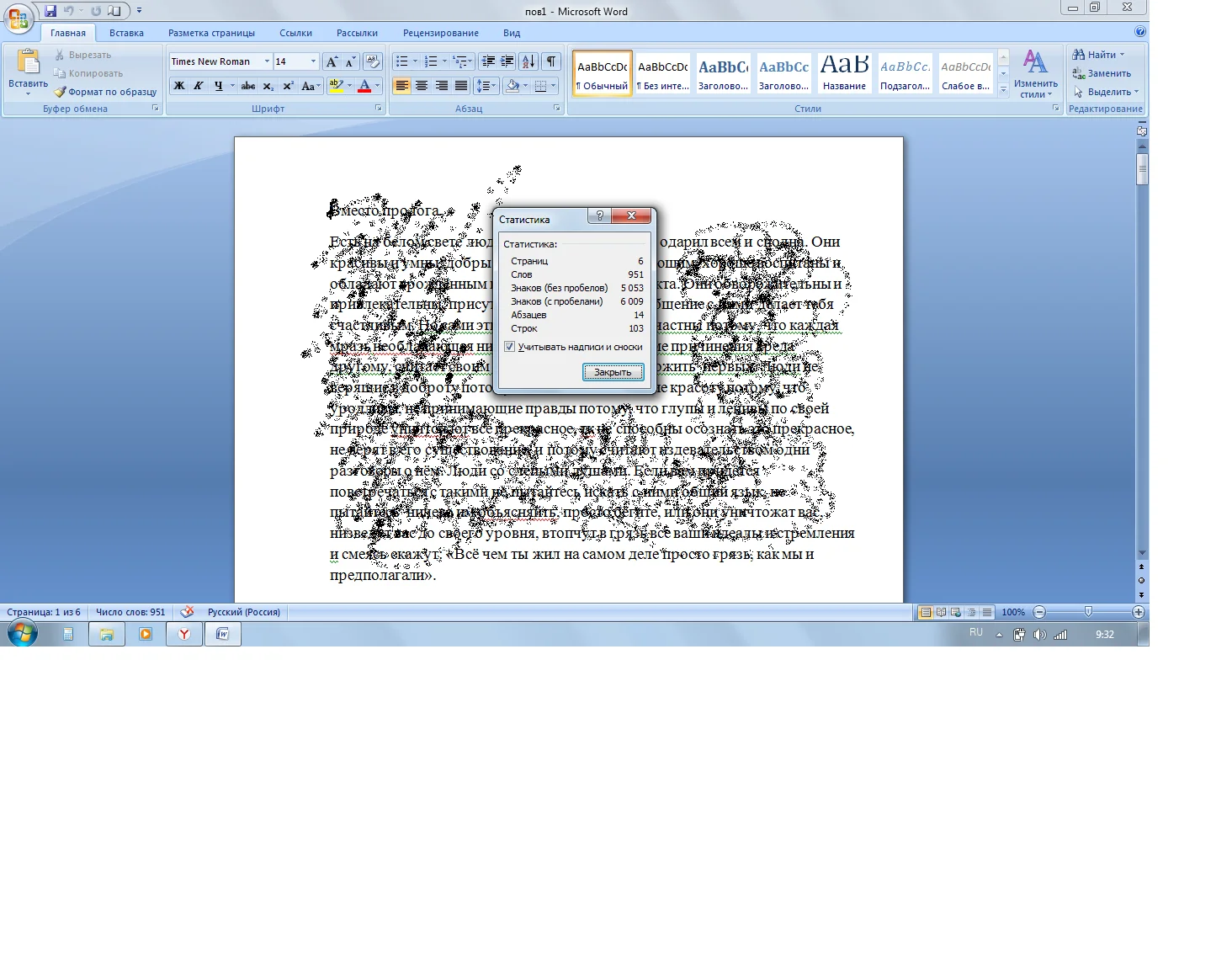Increase font size with the grow font icon

pos(332,61)
